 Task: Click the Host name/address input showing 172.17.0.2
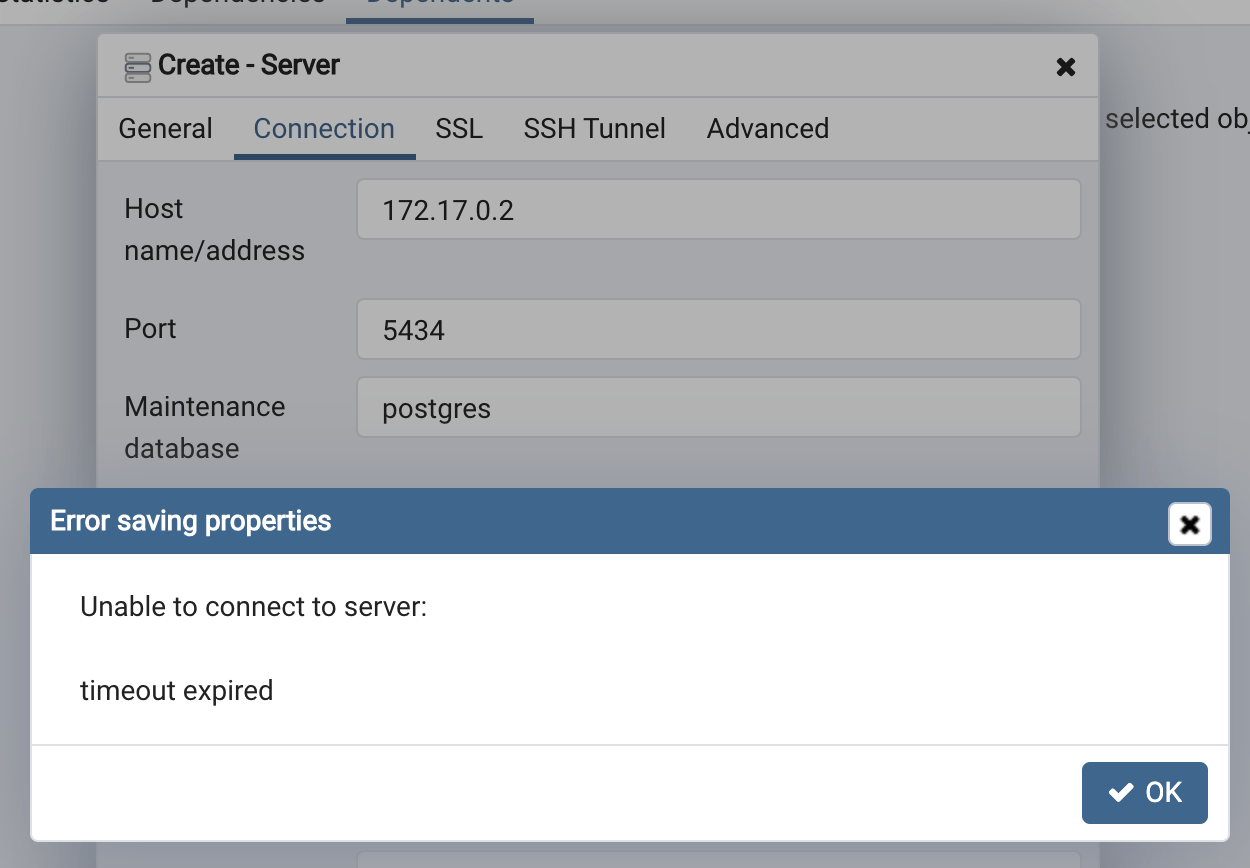pos(718,209)
